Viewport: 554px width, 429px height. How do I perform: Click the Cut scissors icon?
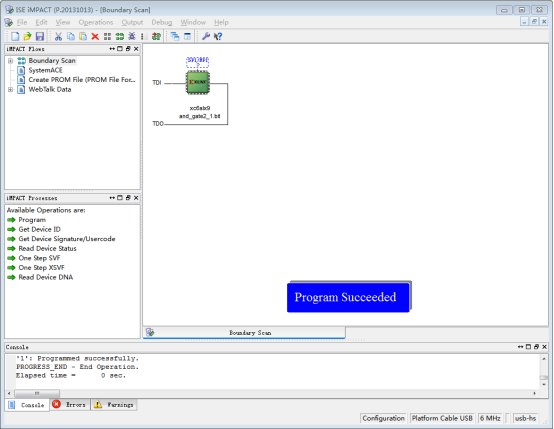[58, 36]
